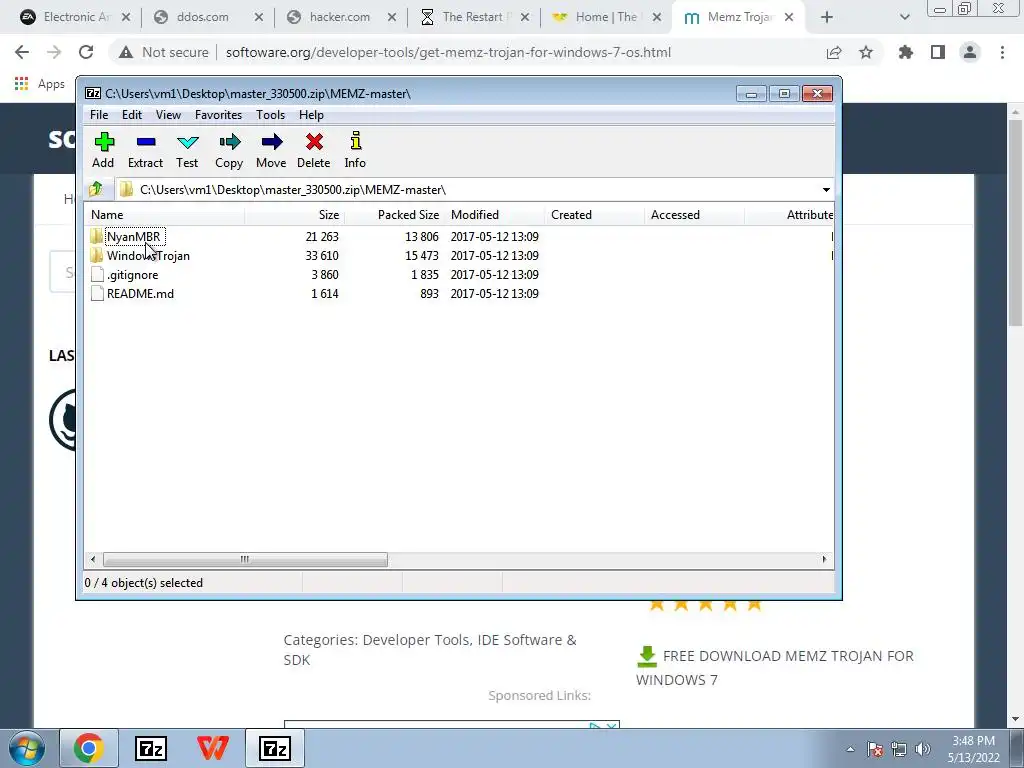Viewport: 1024px width, 768px height.
Task: Reload the page in Chrome
Action: (x=86, y=52)
